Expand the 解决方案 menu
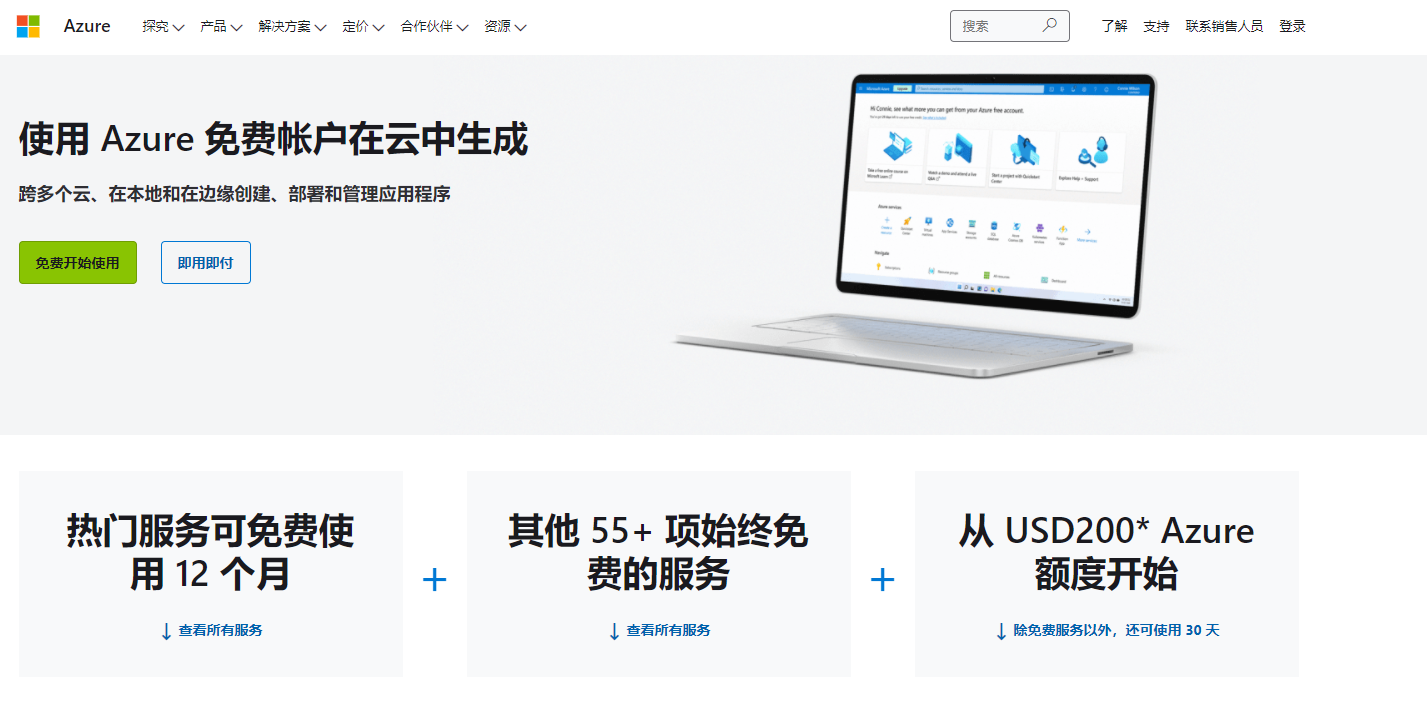Screen dimensions: 1427x707 pyautogui.click(x=292, y=27)
